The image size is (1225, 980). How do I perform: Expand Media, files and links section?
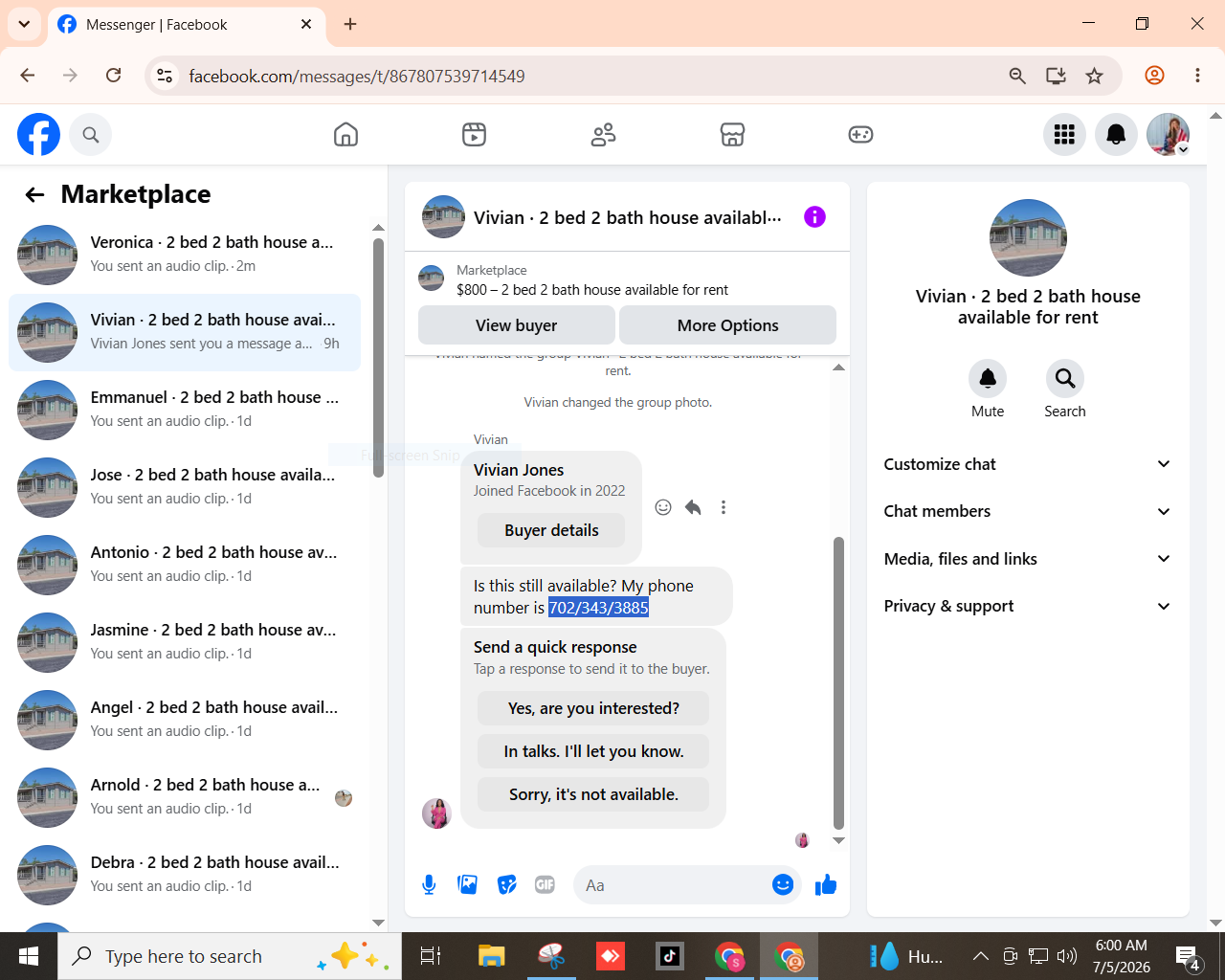coord(1028,559)
